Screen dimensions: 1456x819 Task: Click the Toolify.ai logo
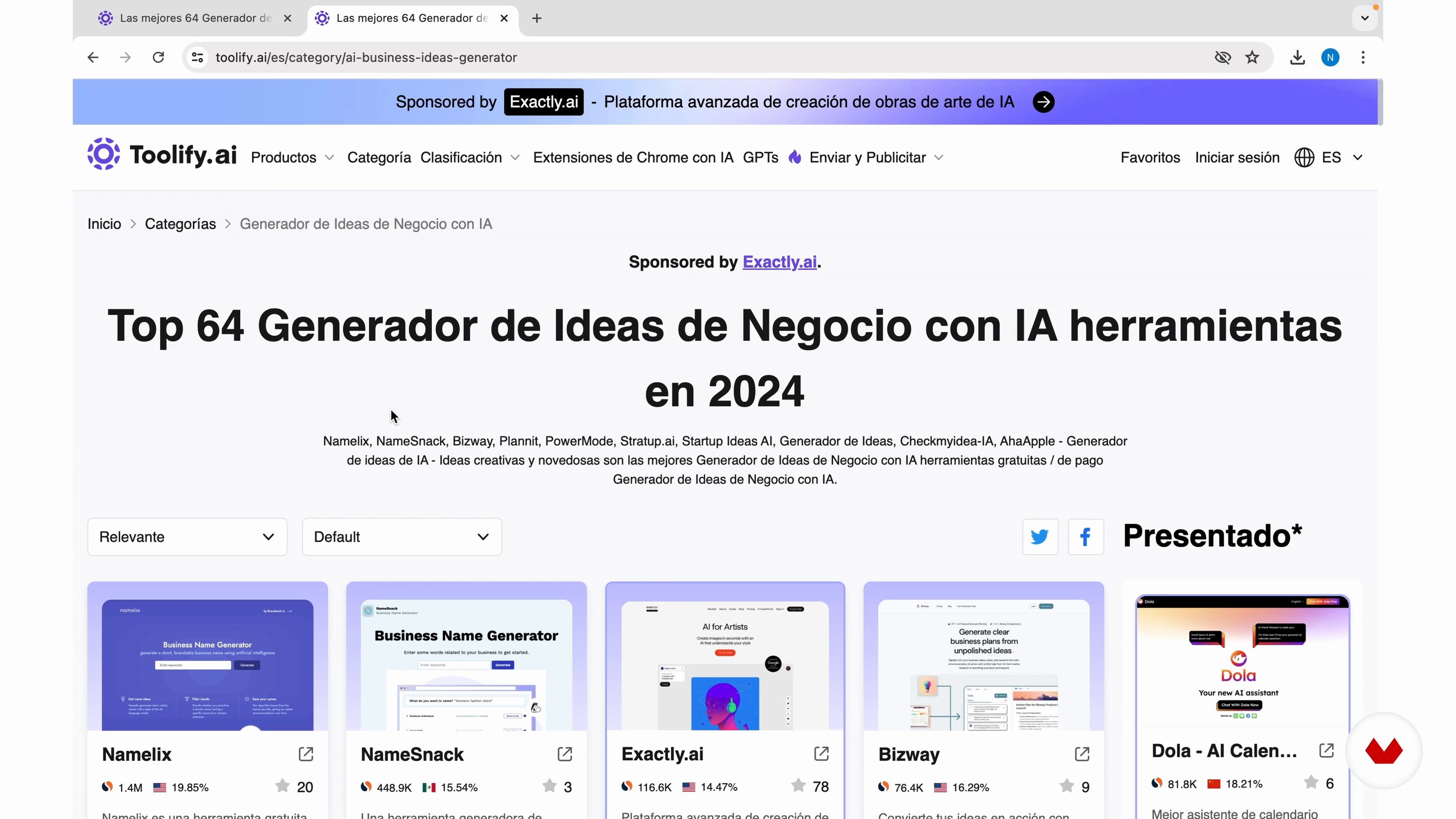[162, 154]
